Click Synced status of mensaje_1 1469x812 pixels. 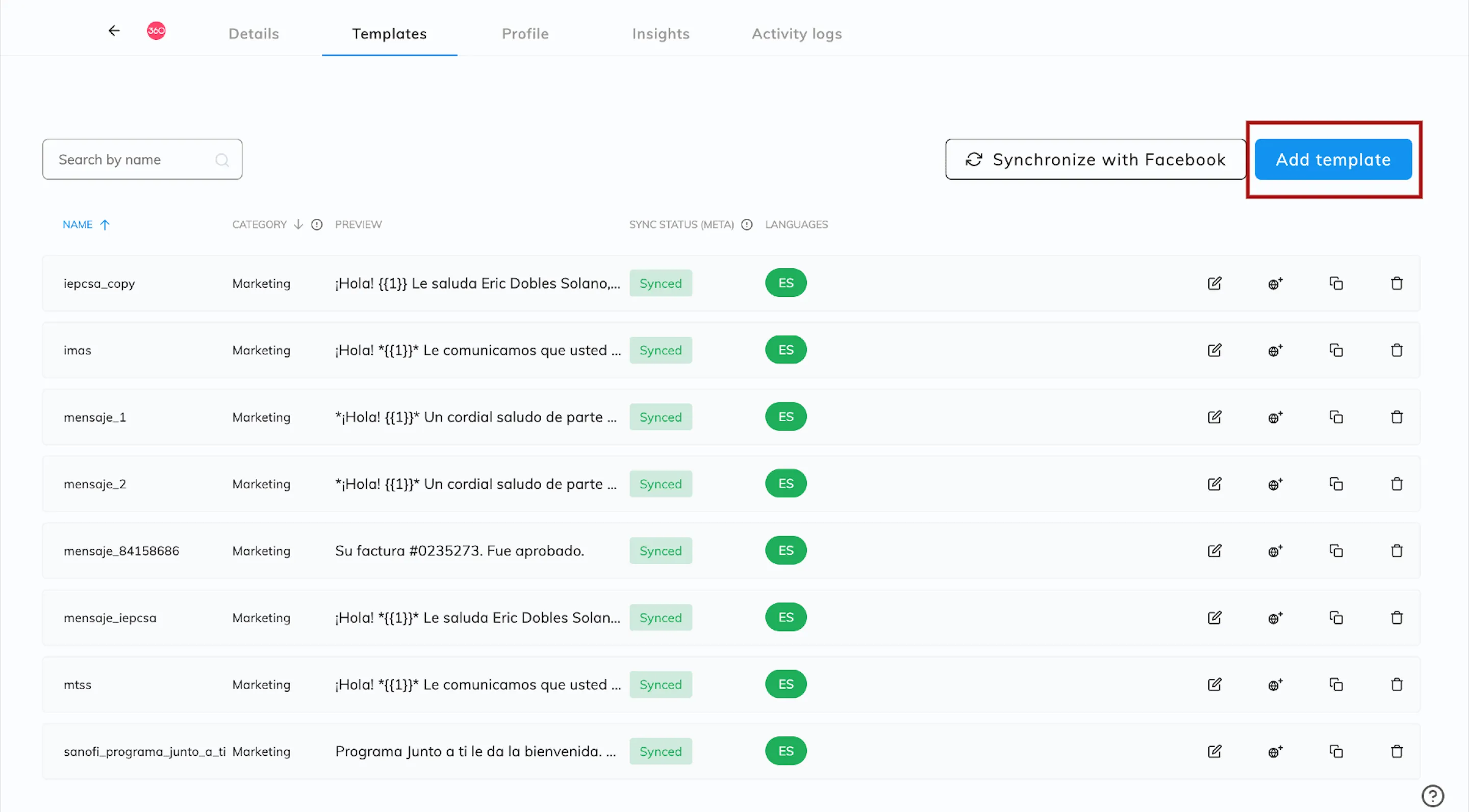pyautogui.click(x=661, y=417)
